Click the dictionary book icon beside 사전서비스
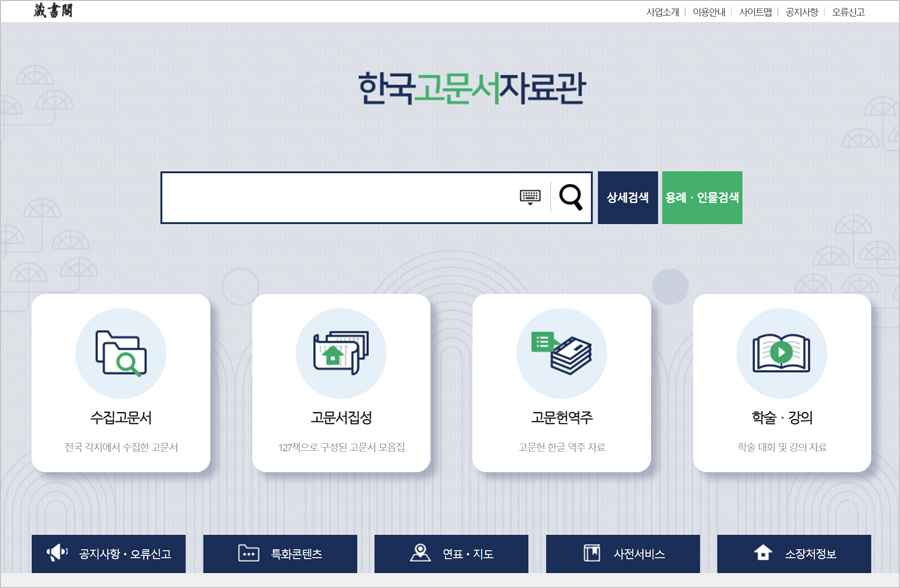This screenshot has width=900, height=588. pyautogui.click(x=592, y=553)
